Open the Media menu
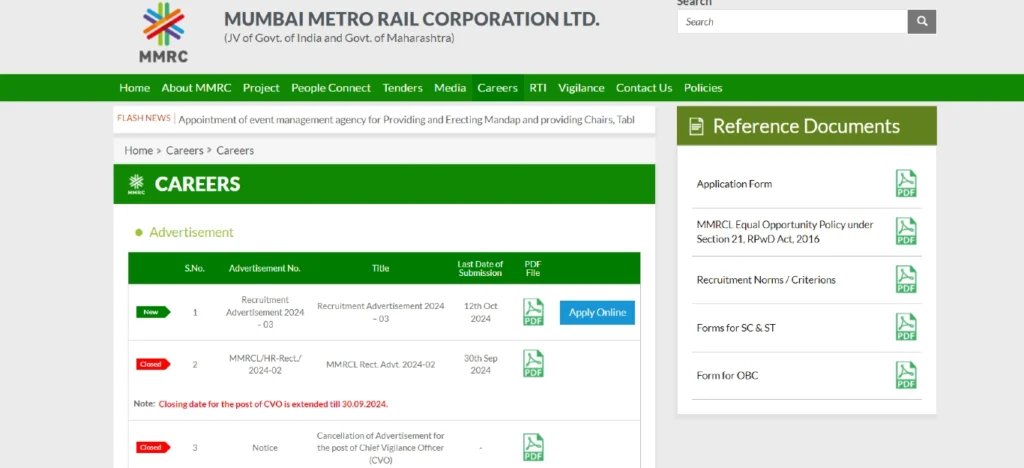Viewport: 1024px width, 468px height. coord(450,87)
